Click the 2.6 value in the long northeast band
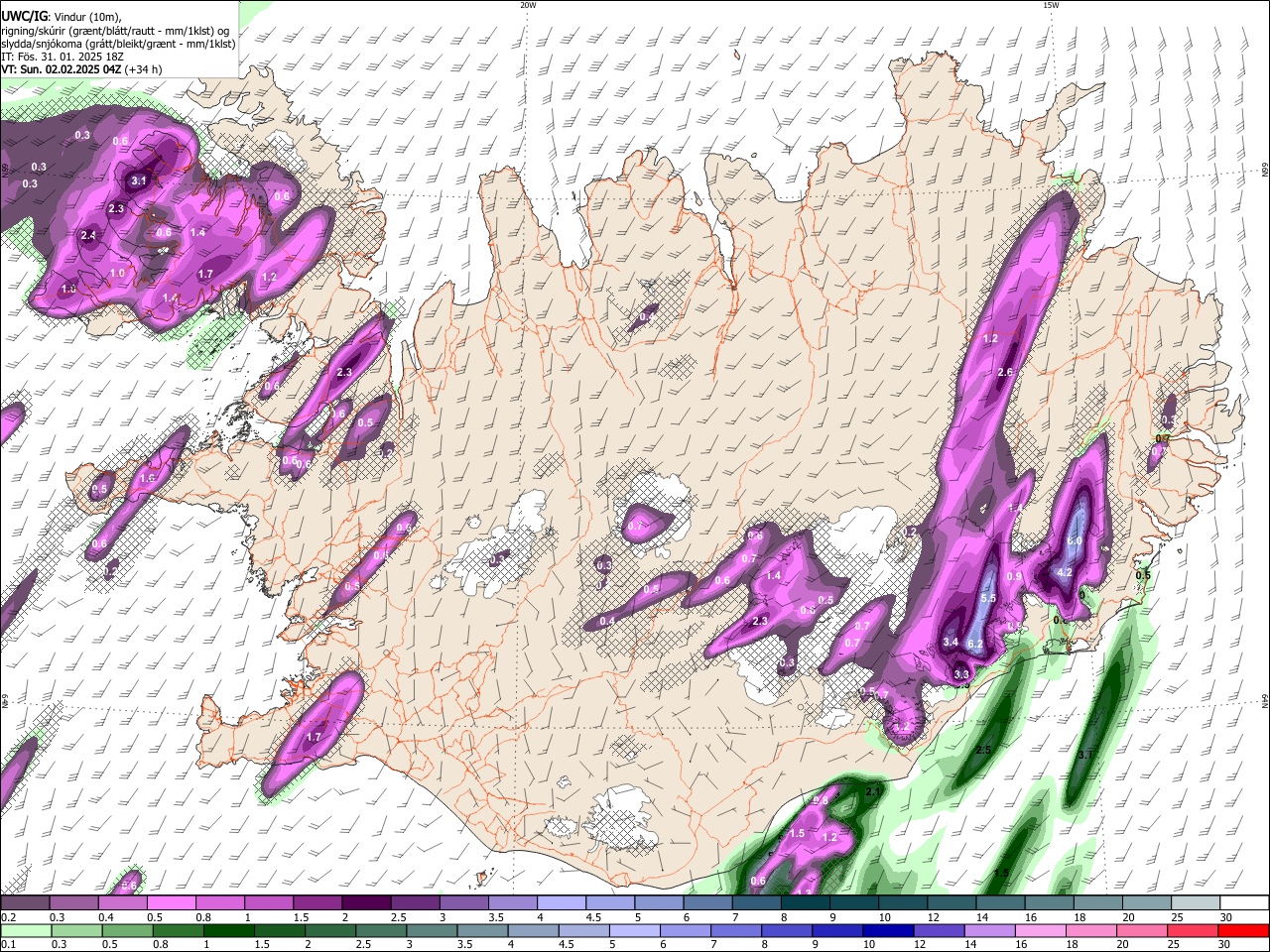This screenshot has width=1270, height=952. (x=1004, y=372)
